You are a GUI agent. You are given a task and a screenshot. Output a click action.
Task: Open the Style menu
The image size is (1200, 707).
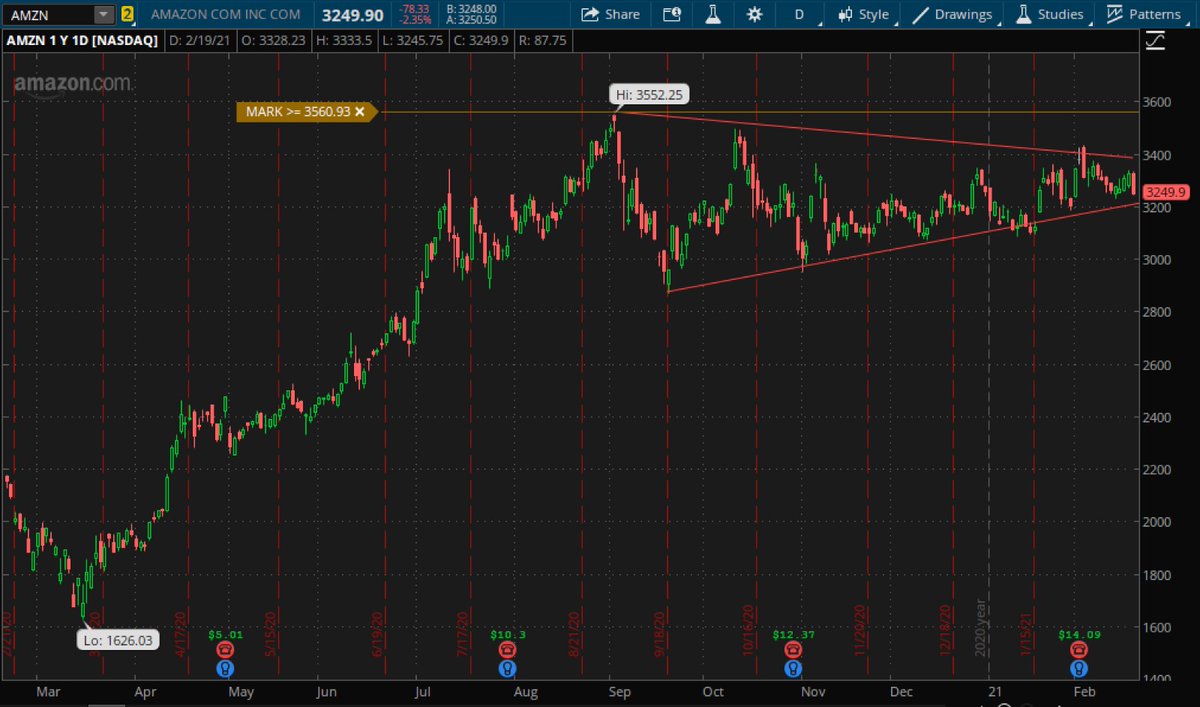(864, 15)
